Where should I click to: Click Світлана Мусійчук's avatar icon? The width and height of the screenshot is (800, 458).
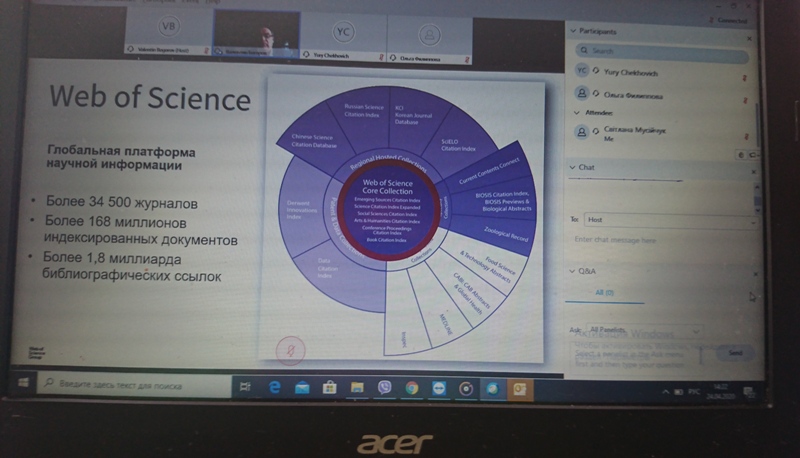point(581,132)
